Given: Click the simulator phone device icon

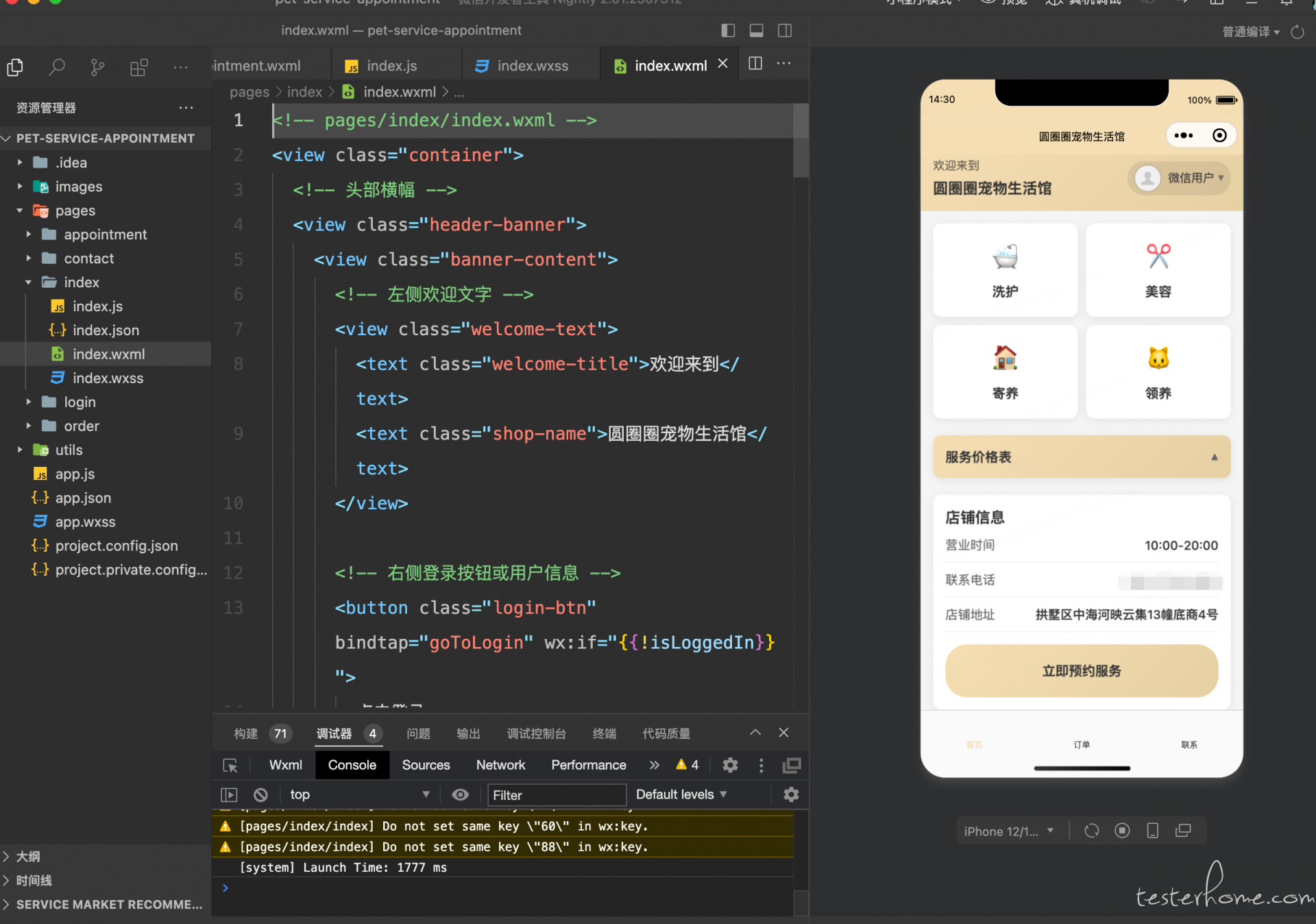Looking at the screenshot, I should click(x=1153, y=831).
